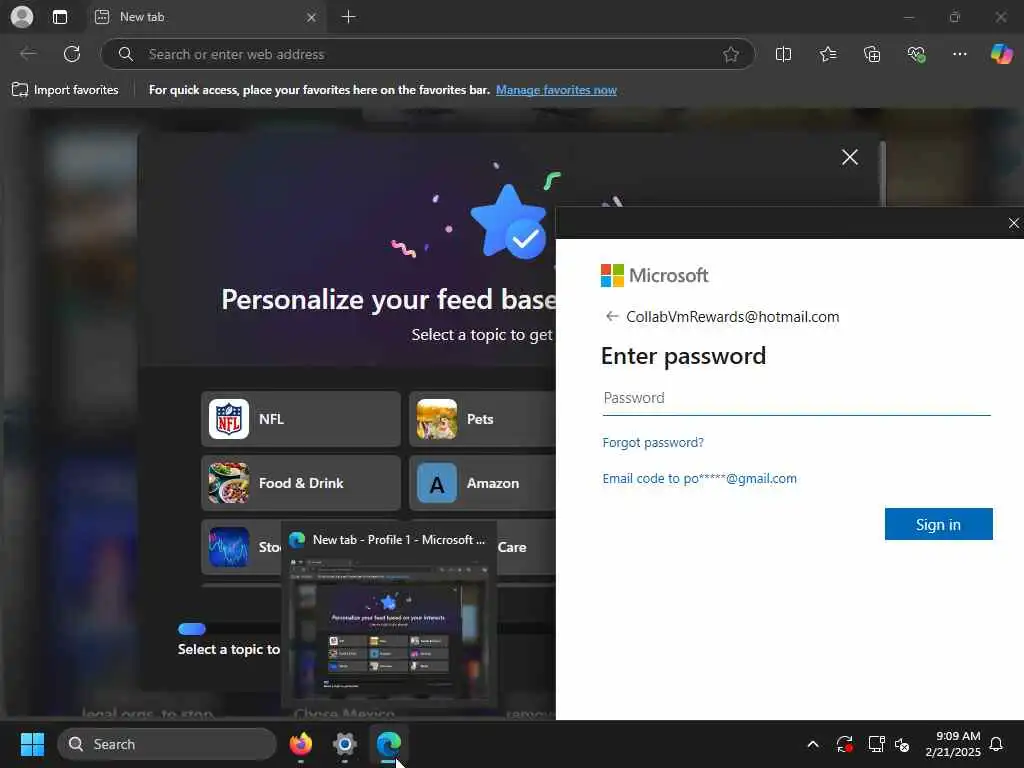
Task: Open the Copilot icon in the toolbar
Action: 1001,54
